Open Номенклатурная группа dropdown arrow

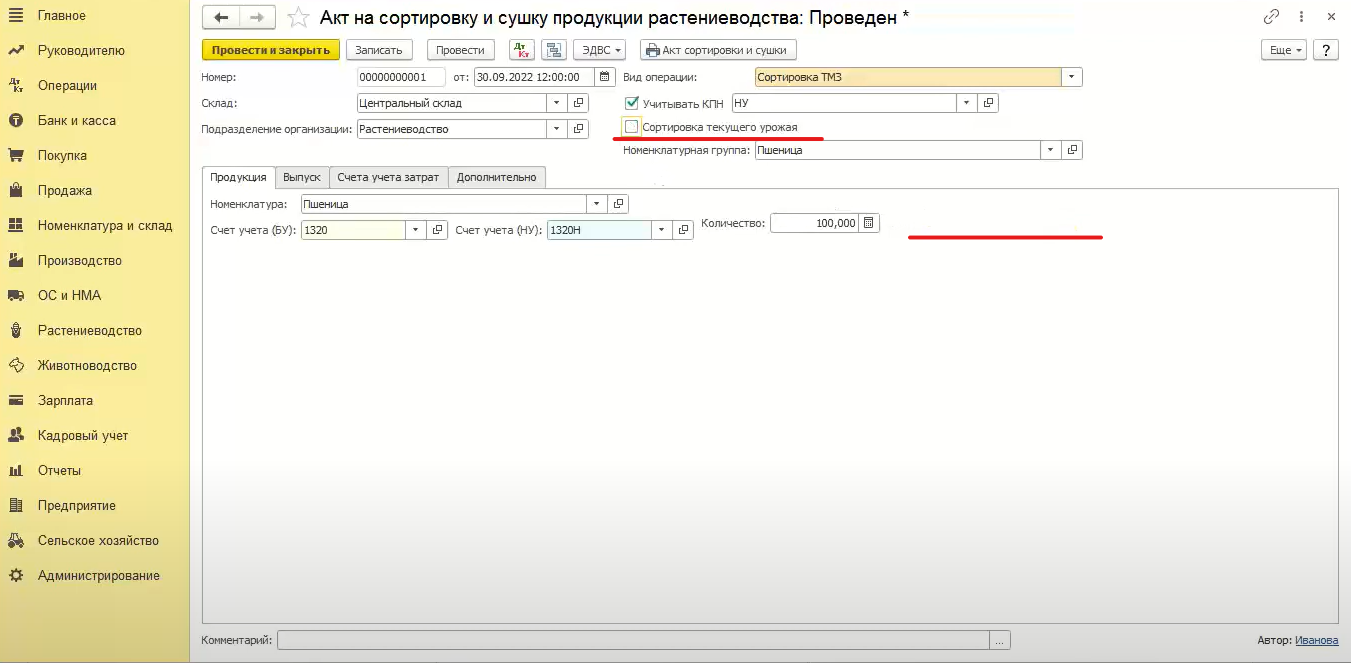click(x=1049, y=150)
